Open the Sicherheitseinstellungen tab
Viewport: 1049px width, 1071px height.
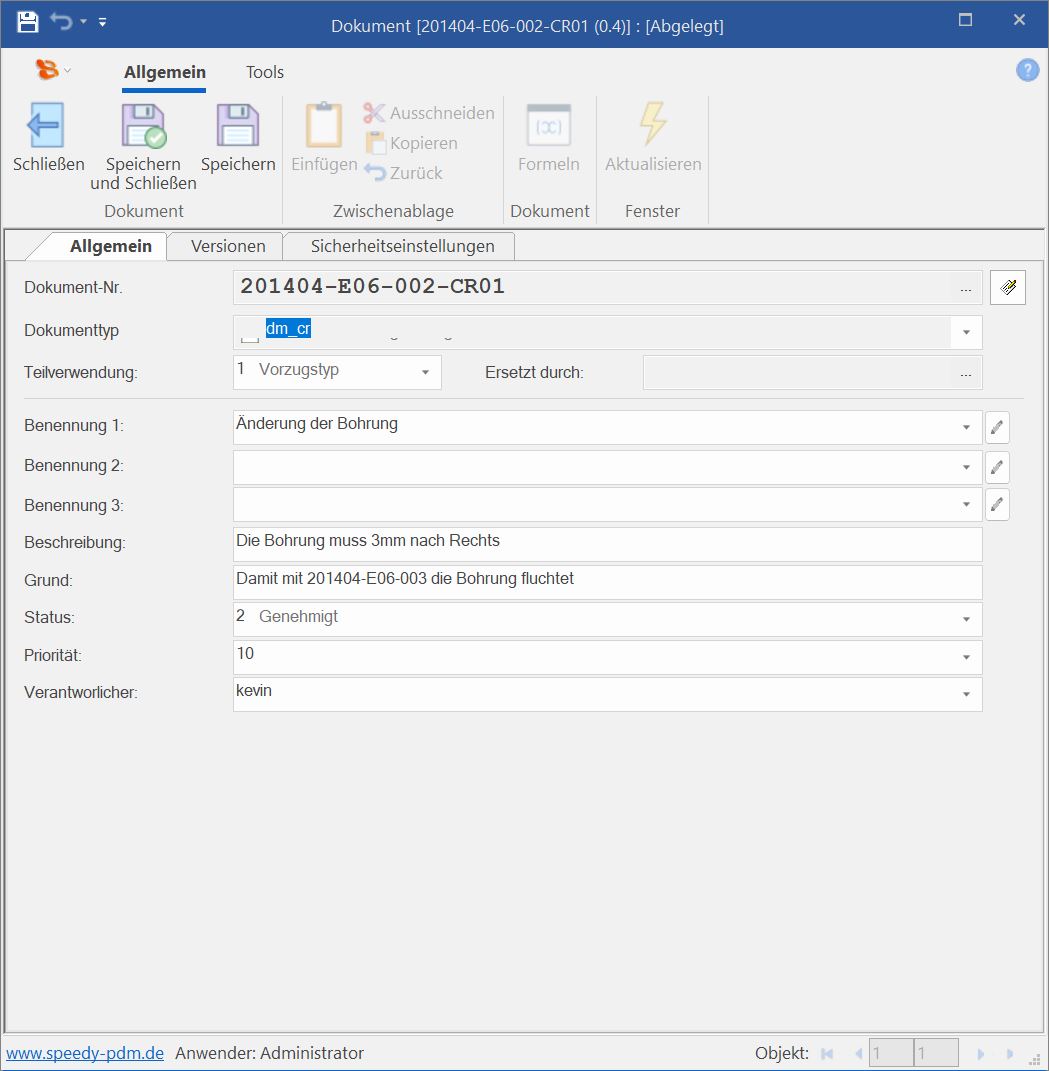click(402, 246)
